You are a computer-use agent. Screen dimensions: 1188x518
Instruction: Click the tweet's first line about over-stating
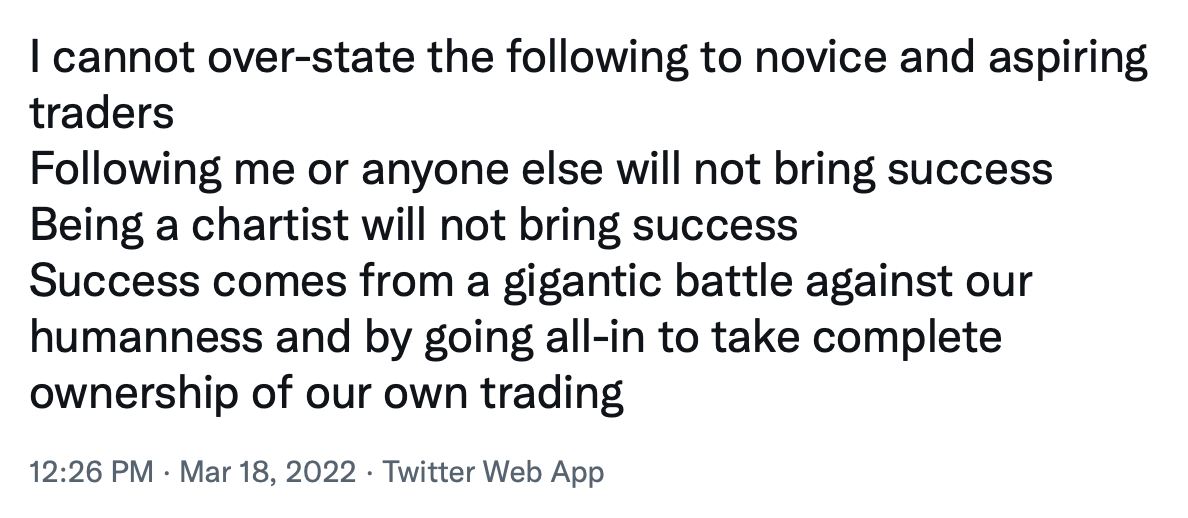589,58
